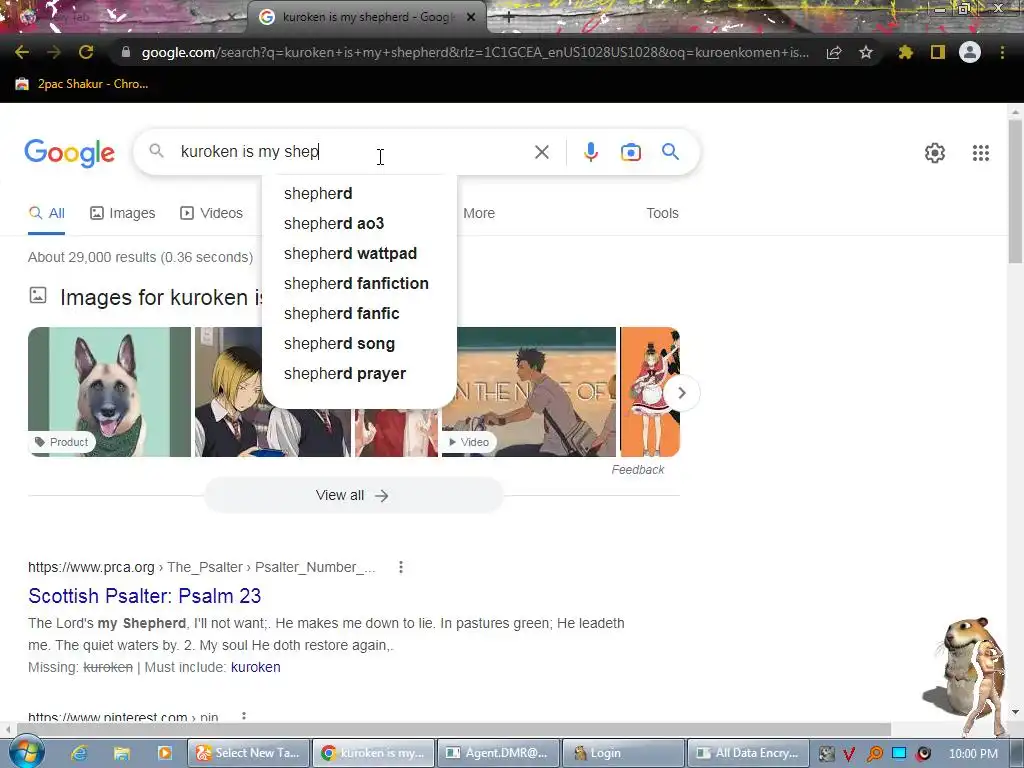This screenshot has height=768, width=1024.
Task: Open the Extensions puzzle icon
Action: [x=905, y=52]
